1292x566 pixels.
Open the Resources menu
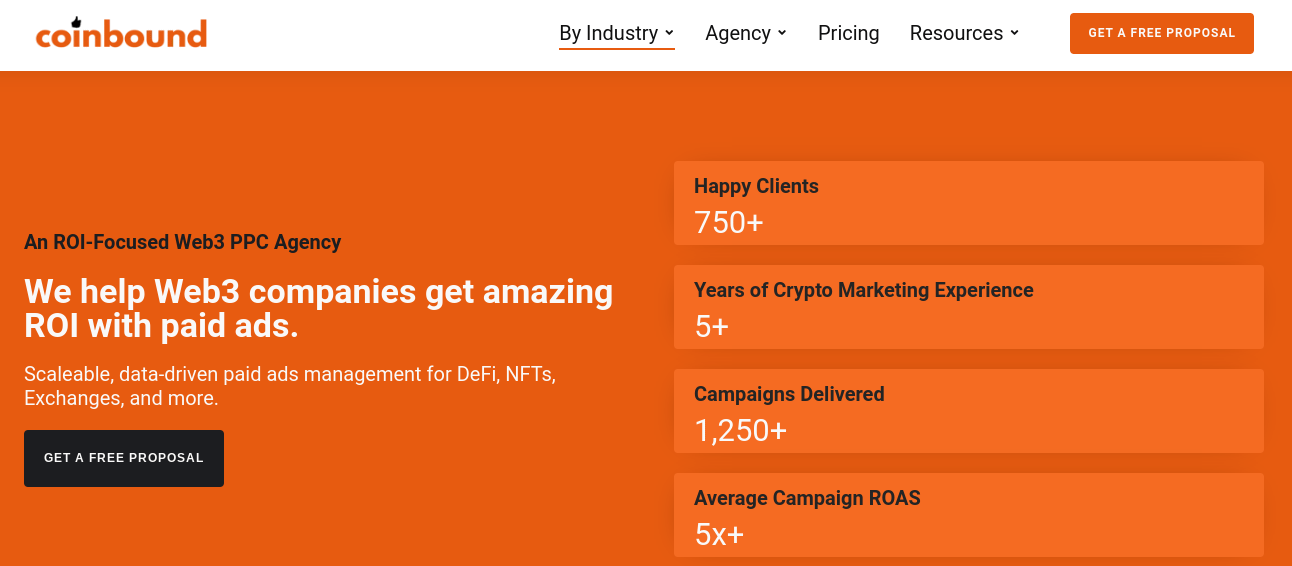click(x=955, y=33)
